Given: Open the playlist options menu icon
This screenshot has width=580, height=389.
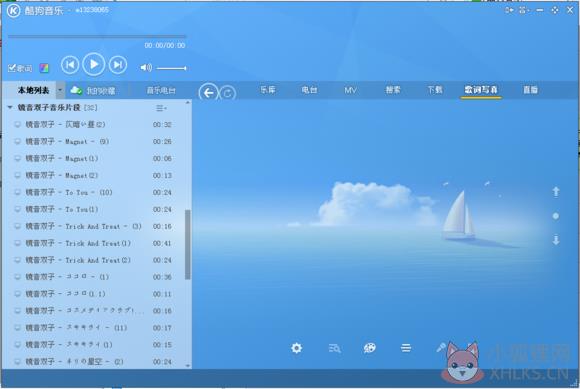Looking at the screenshot, I should 161,108.
